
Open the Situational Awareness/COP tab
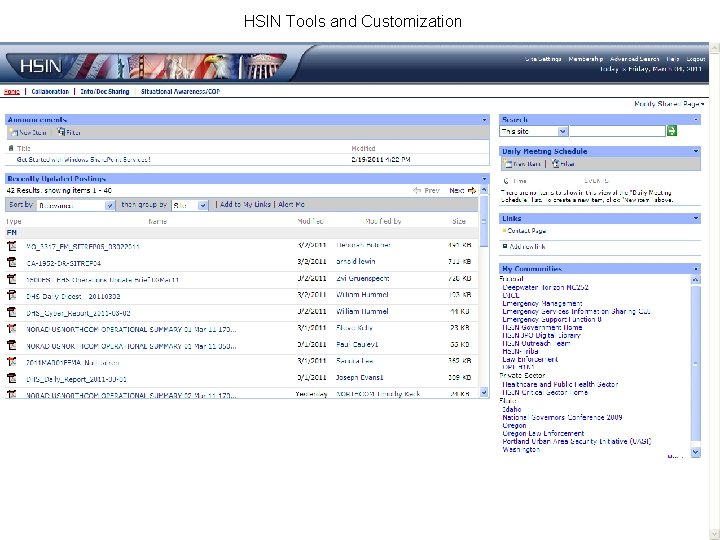click(180, 91)
